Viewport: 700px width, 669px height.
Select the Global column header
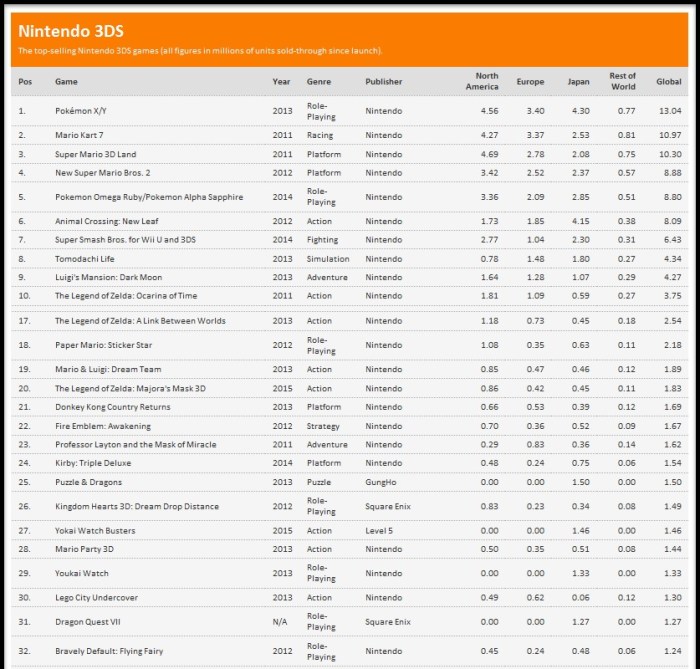[x=669, y=82]
